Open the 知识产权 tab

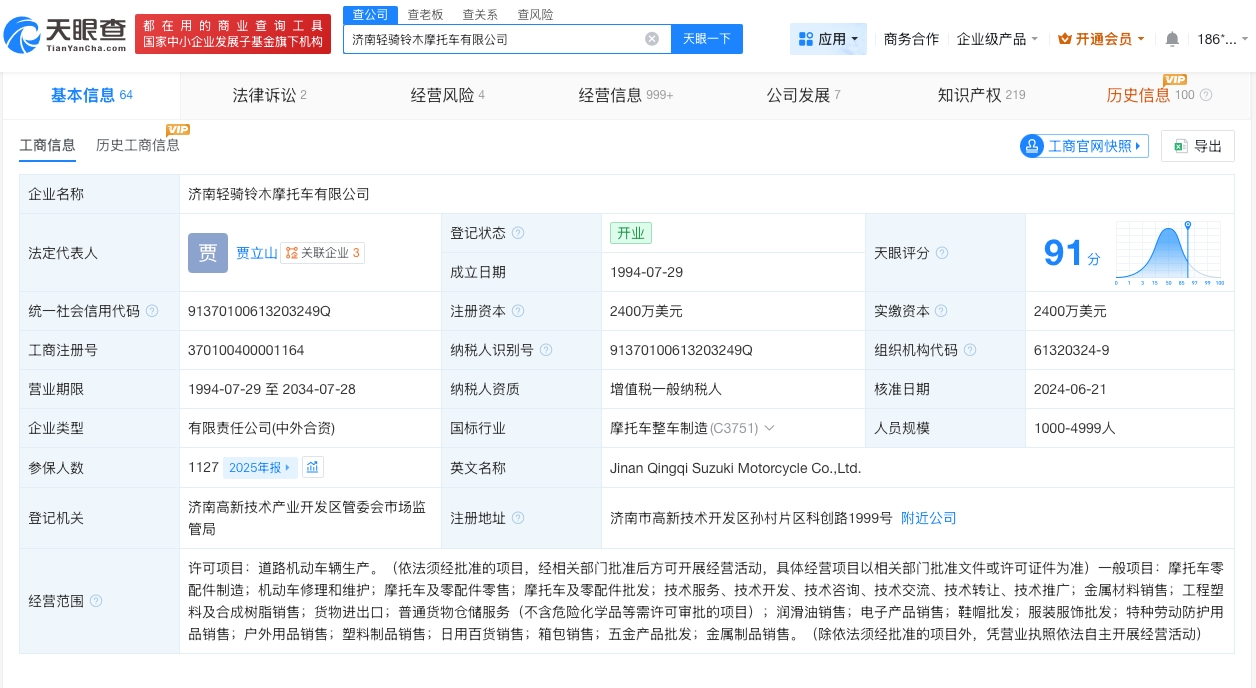982,95
